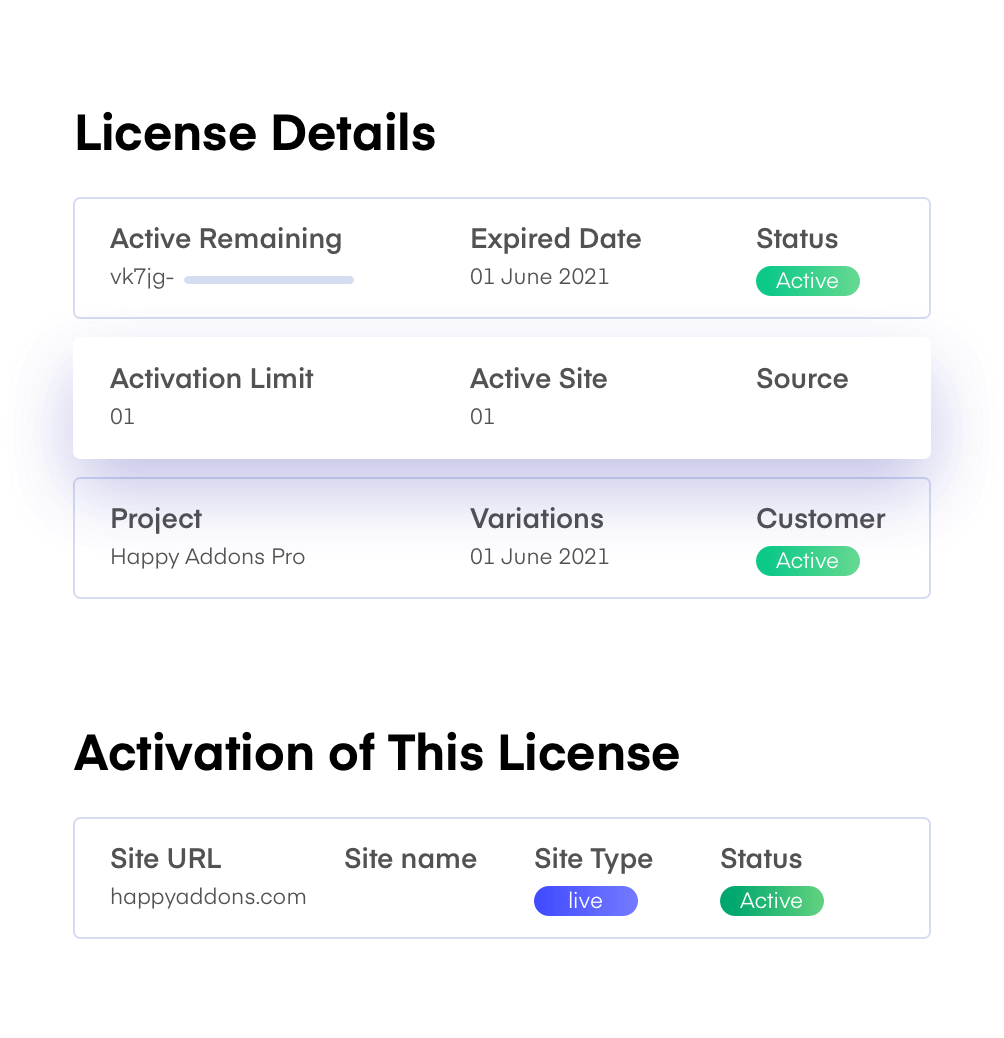
Task: Click the Active Remaining label
Action: pyautogui.click(x=226, y=239)
